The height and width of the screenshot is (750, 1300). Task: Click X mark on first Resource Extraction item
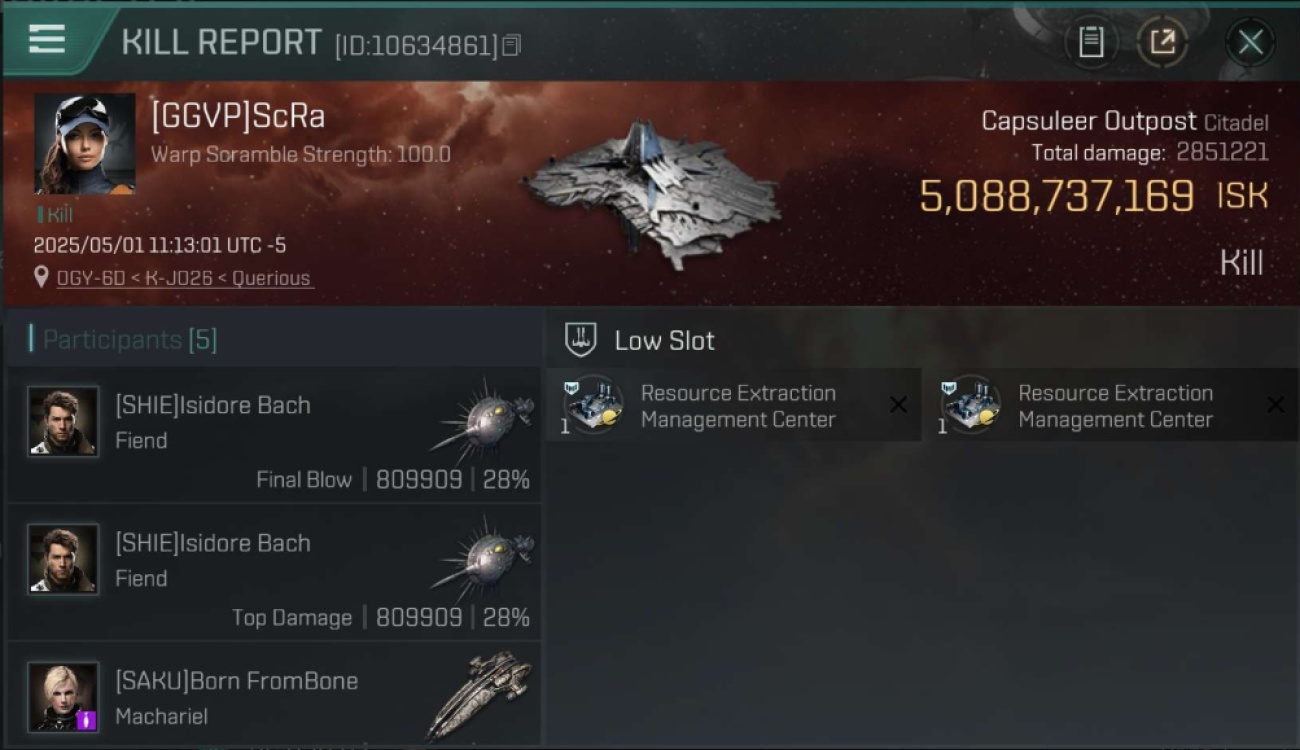(x=898, y=405)
